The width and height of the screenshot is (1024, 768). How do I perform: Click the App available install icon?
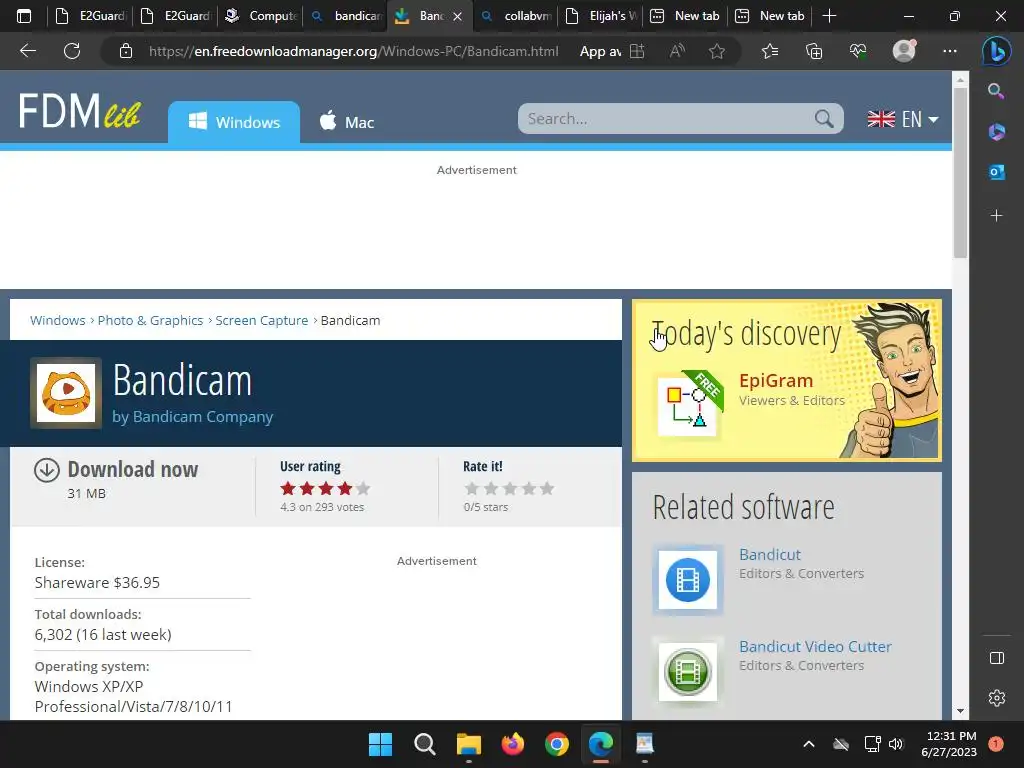(637, 51)
